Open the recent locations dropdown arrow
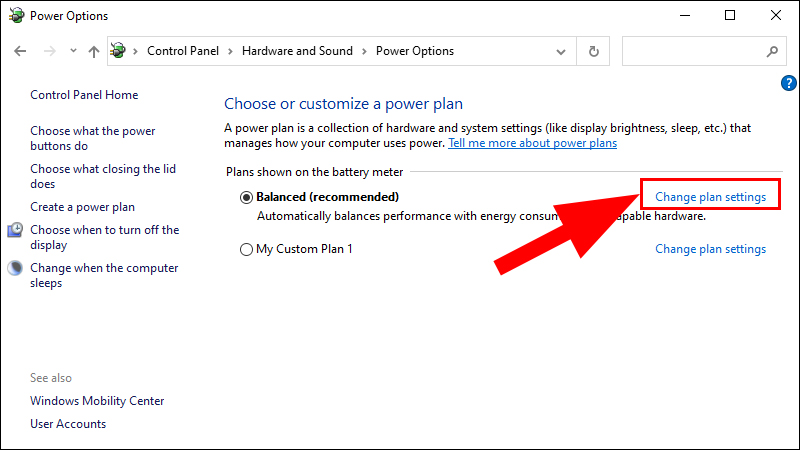800x450 pixels. click(x=72, y=51)
